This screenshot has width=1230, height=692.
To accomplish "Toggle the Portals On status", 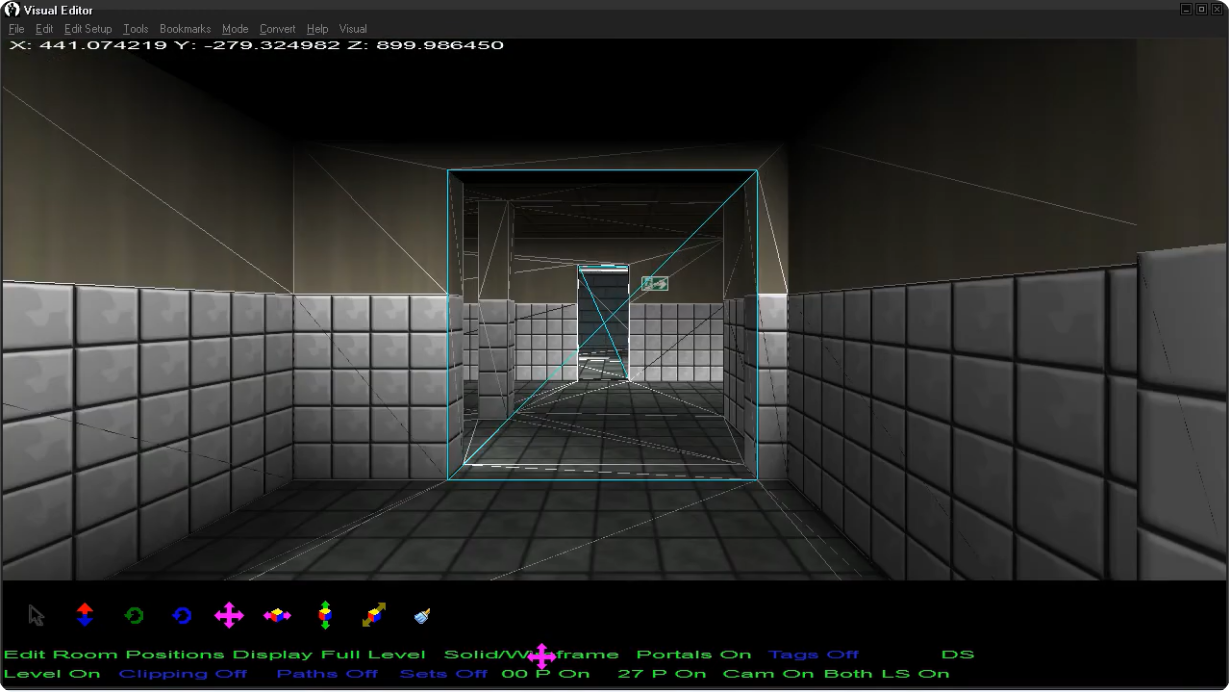I will tap(693, 655).
